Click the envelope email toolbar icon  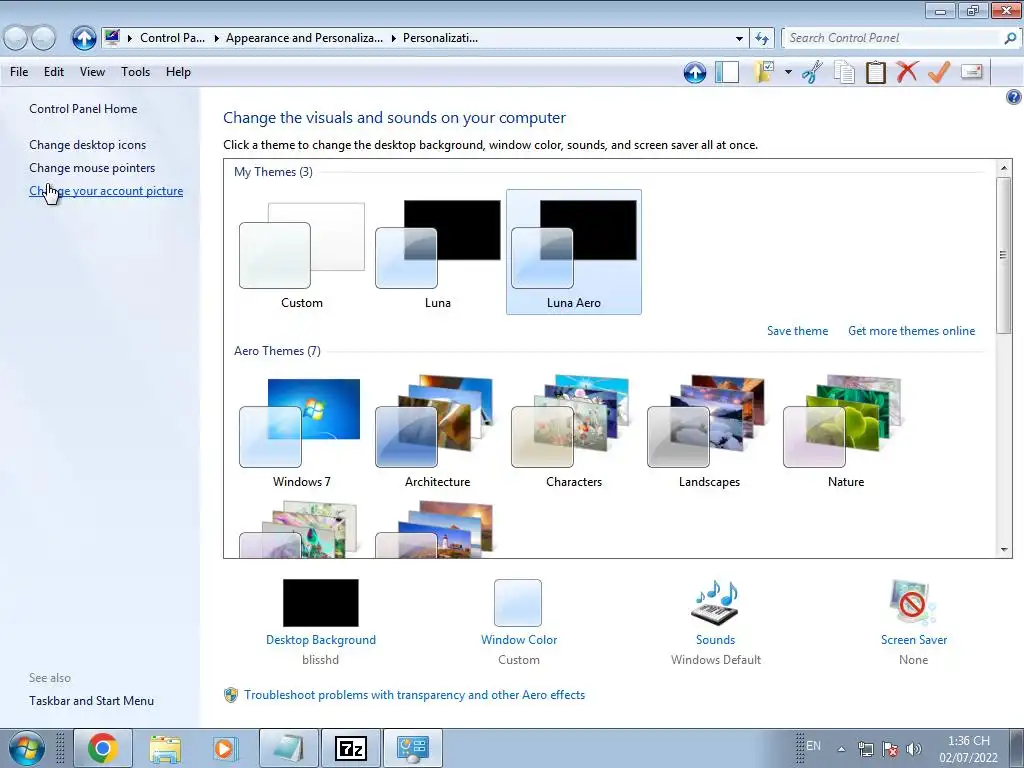click(972, 71)
